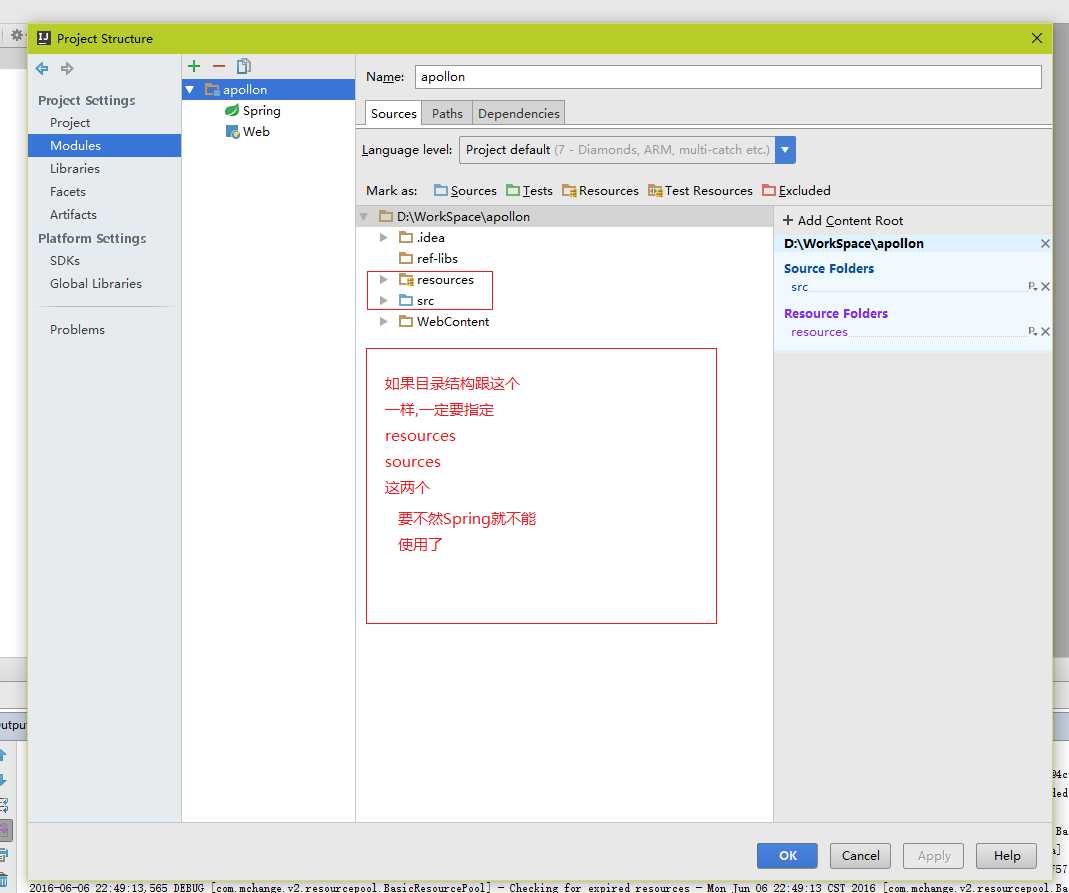Select Modules in Project Settings

[x=104, y=145]
